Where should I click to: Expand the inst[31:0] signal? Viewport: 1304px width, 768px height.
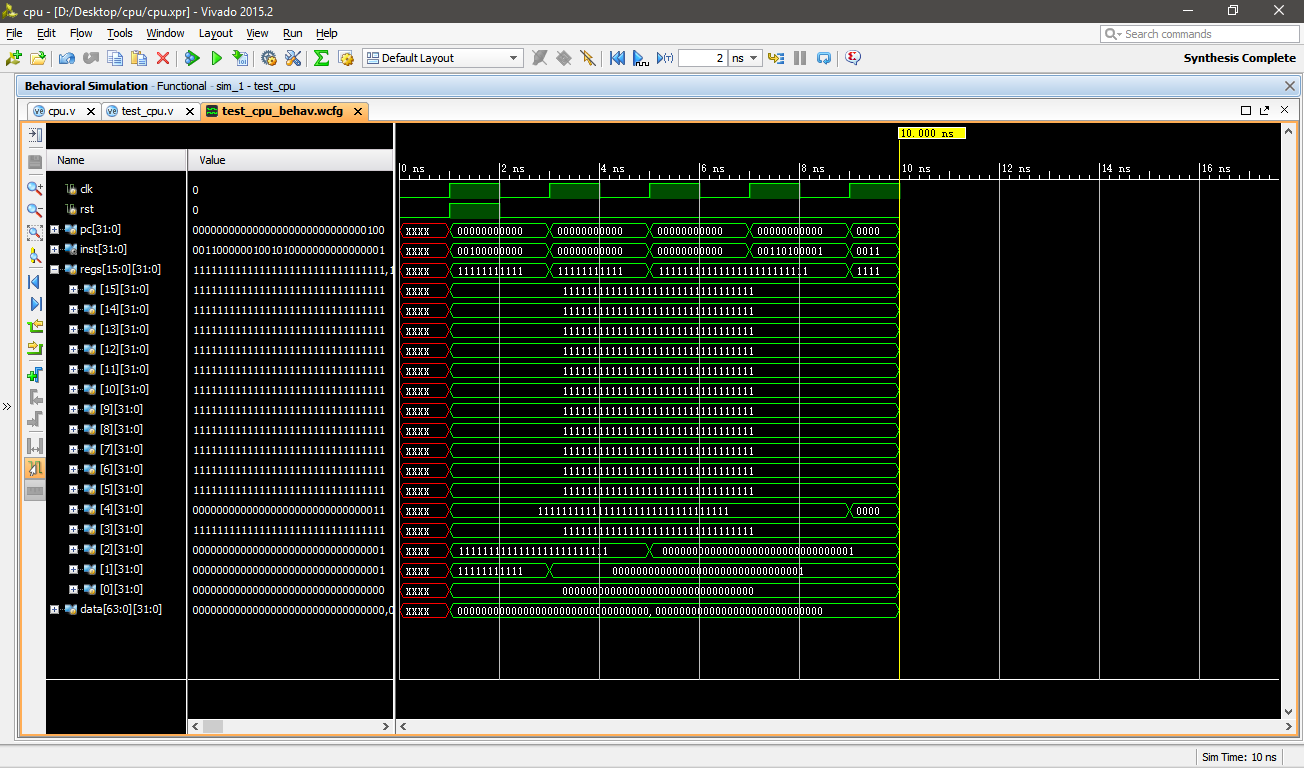pos(54,249)
